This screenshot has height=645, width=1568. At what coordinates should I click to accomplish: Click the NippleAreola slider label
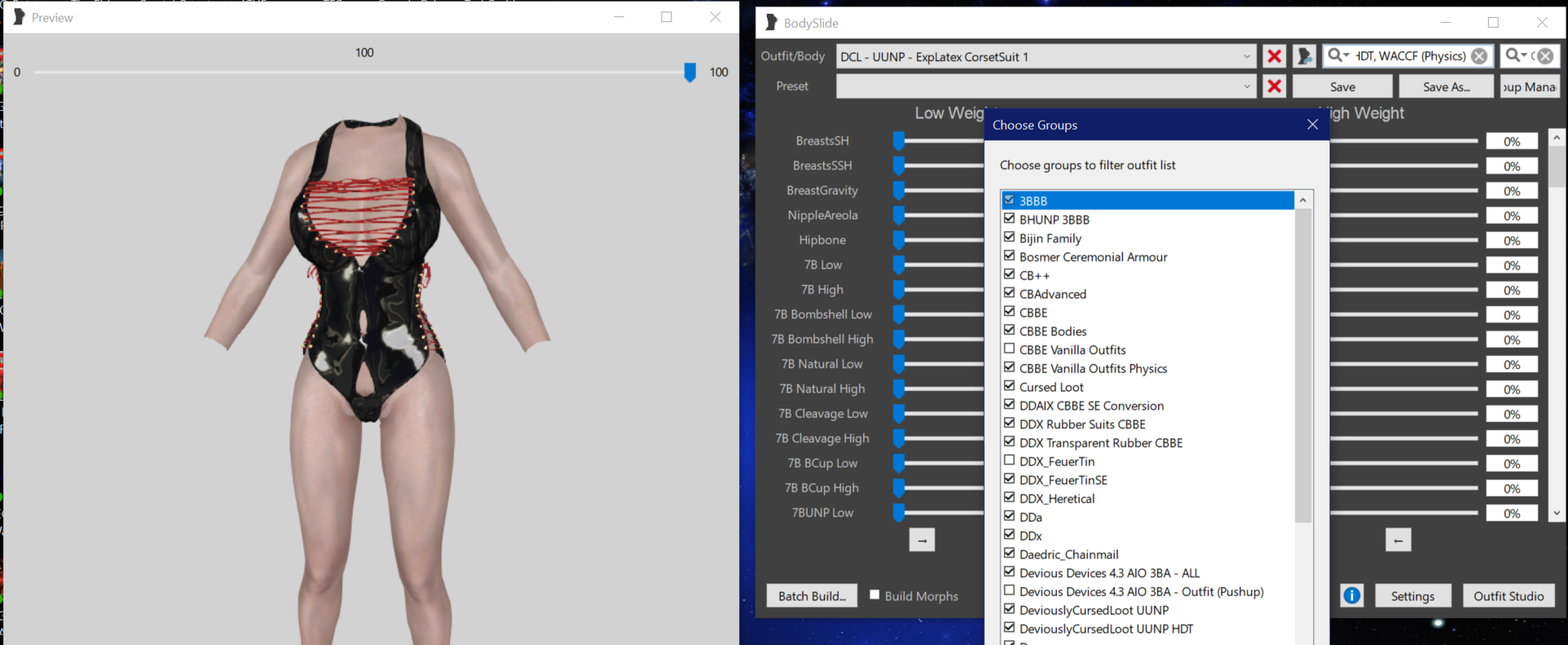pos(822,215)
